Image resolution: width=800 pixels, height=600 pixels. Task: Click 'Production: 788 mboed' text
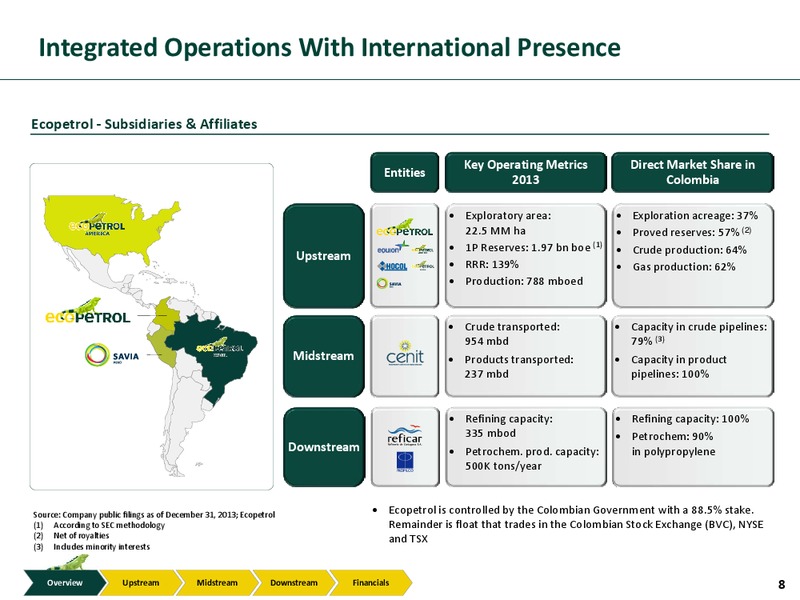tap(524, 281)
